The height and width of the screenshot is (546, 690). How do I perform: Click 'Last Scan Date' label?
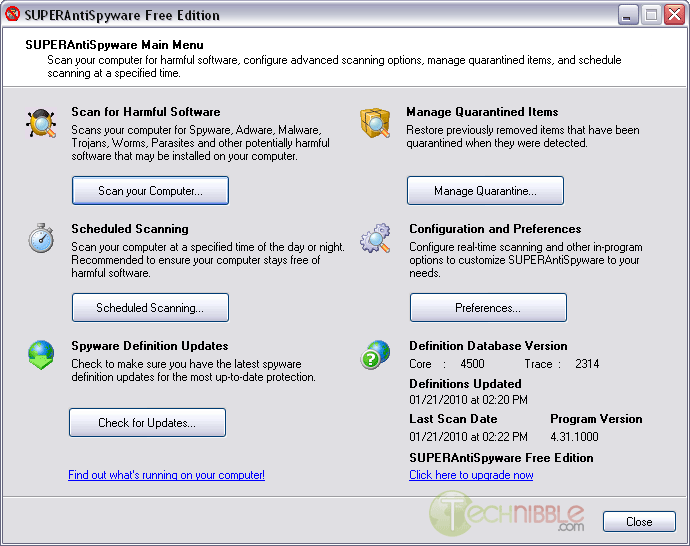[x=453, y=419]
